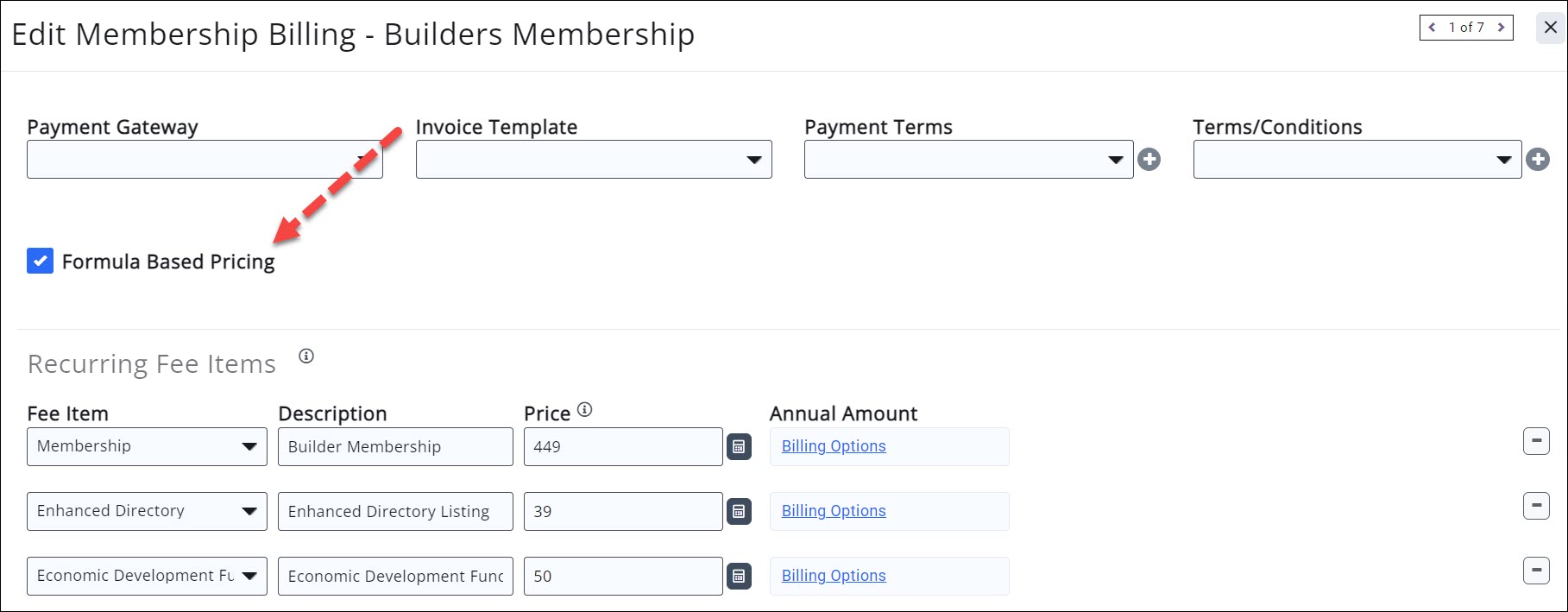The image size is (1568, 612).
Task: Remove the Enhanced Directory fee row
Action: [1536, 506]
